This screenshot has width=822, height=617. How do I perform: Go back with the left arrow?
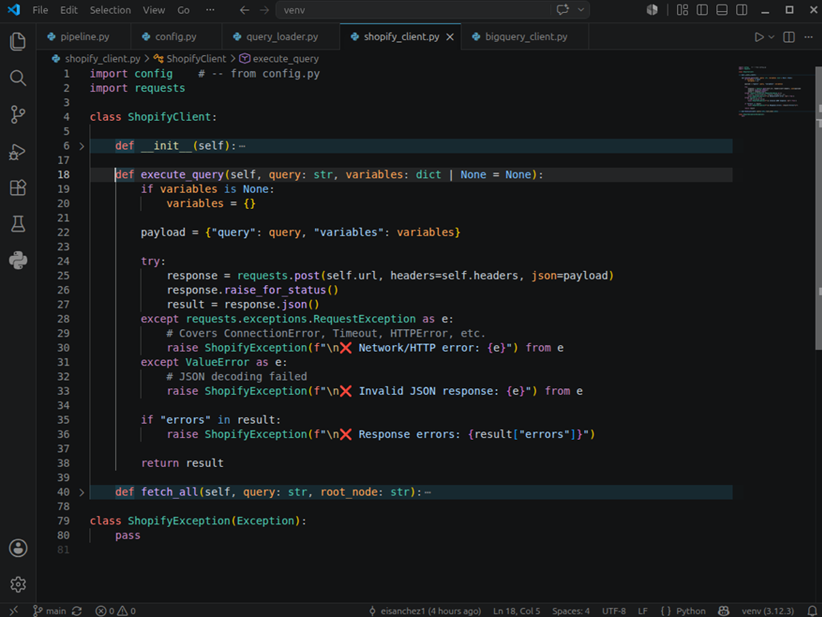coord(244,10)
